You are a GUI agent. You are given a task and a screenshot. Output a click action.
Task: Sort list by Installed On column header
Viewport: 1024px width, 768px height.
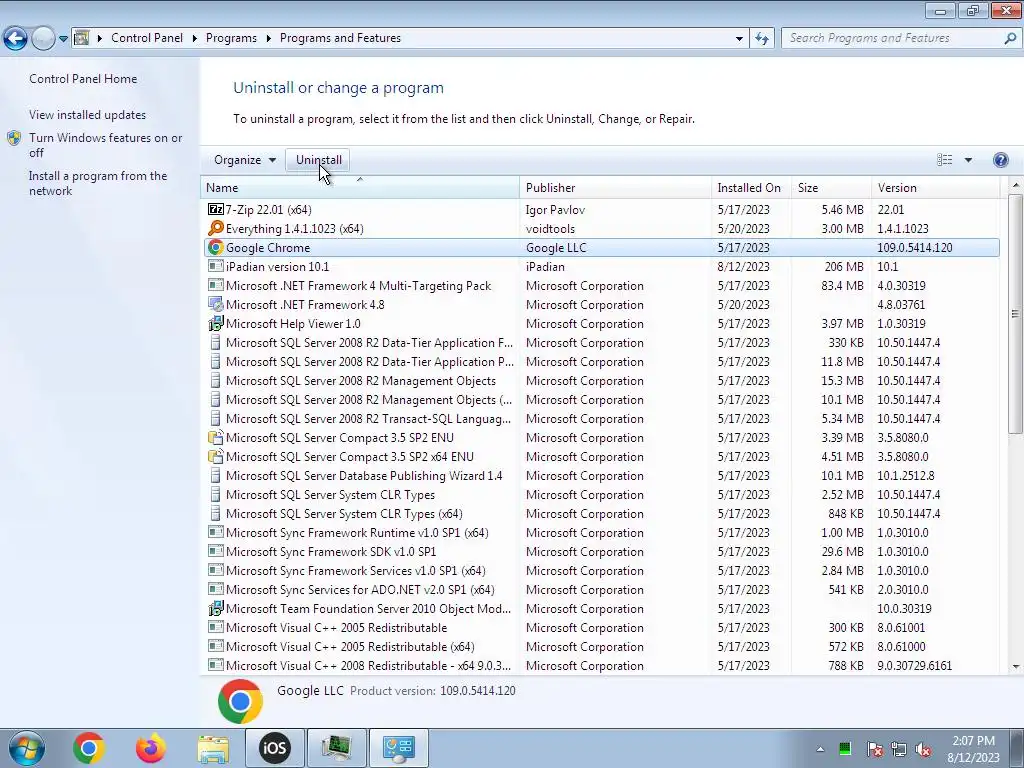[x=751, y=187]
